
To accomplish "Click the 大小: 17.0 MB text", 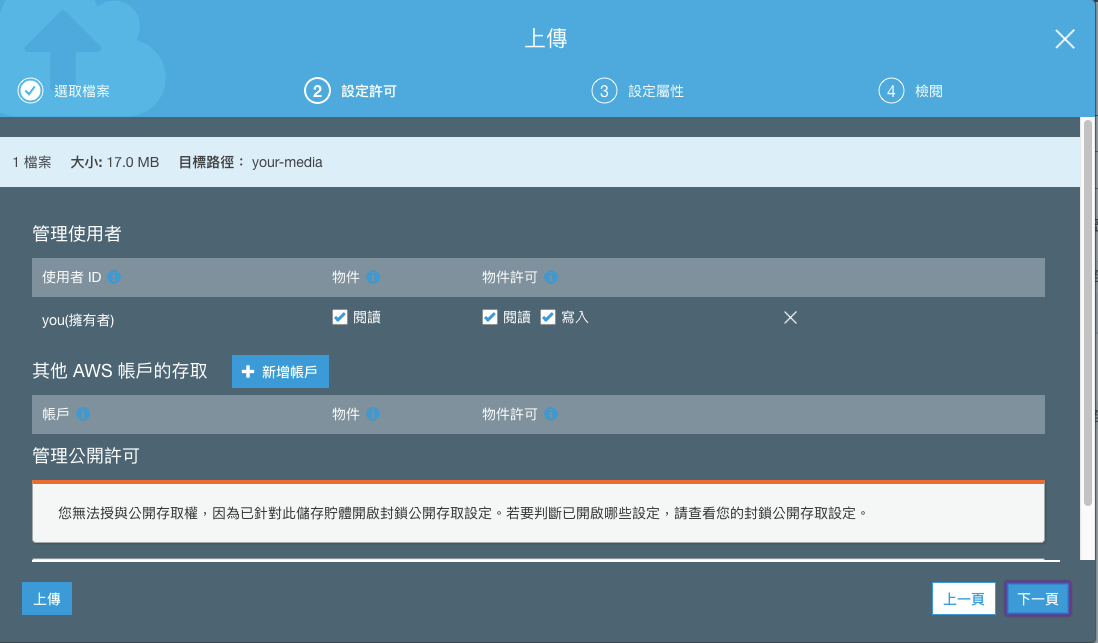I will pyautogui.click(x=115, y=163).
